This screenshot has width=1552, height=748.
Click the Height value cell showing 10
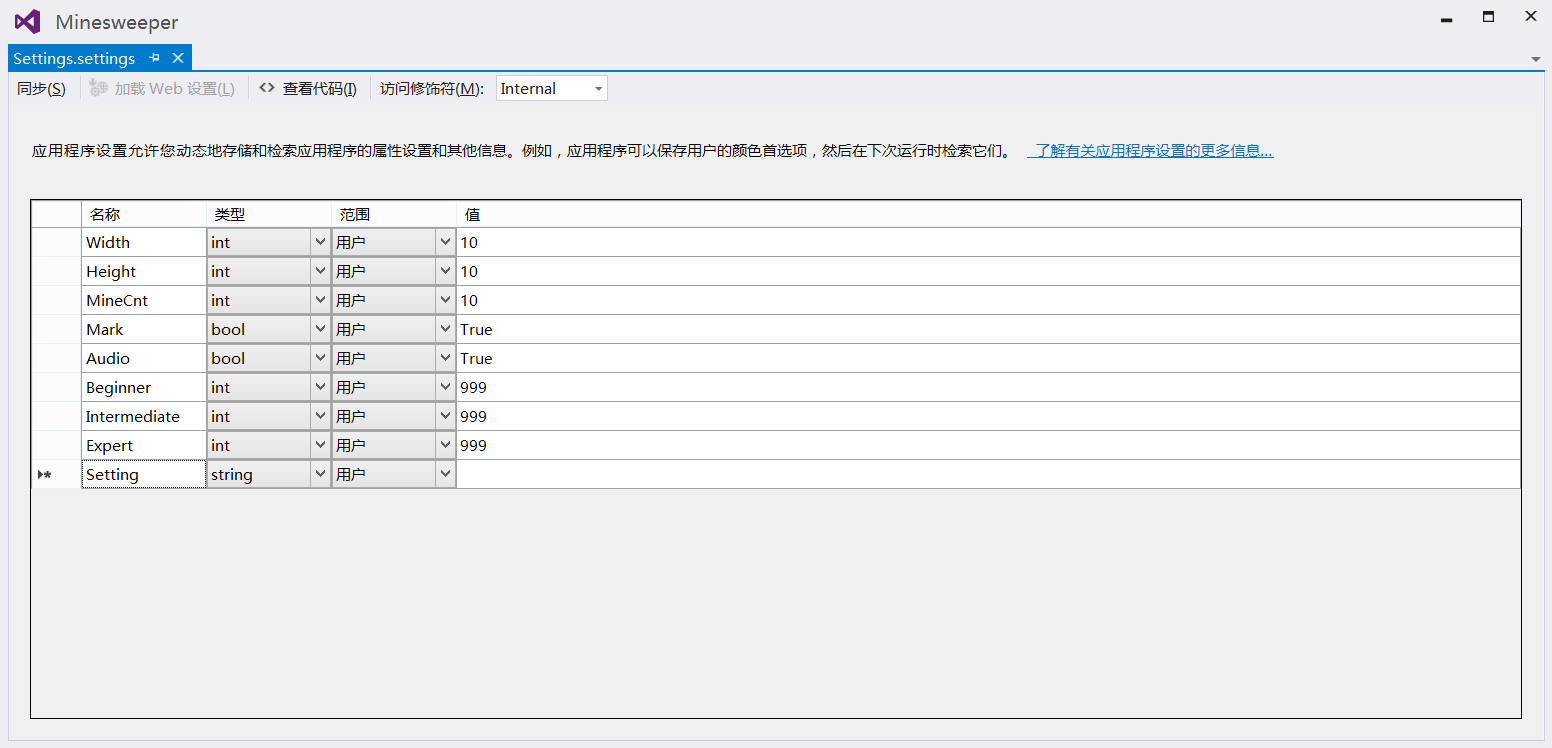(x=988, y=271)
